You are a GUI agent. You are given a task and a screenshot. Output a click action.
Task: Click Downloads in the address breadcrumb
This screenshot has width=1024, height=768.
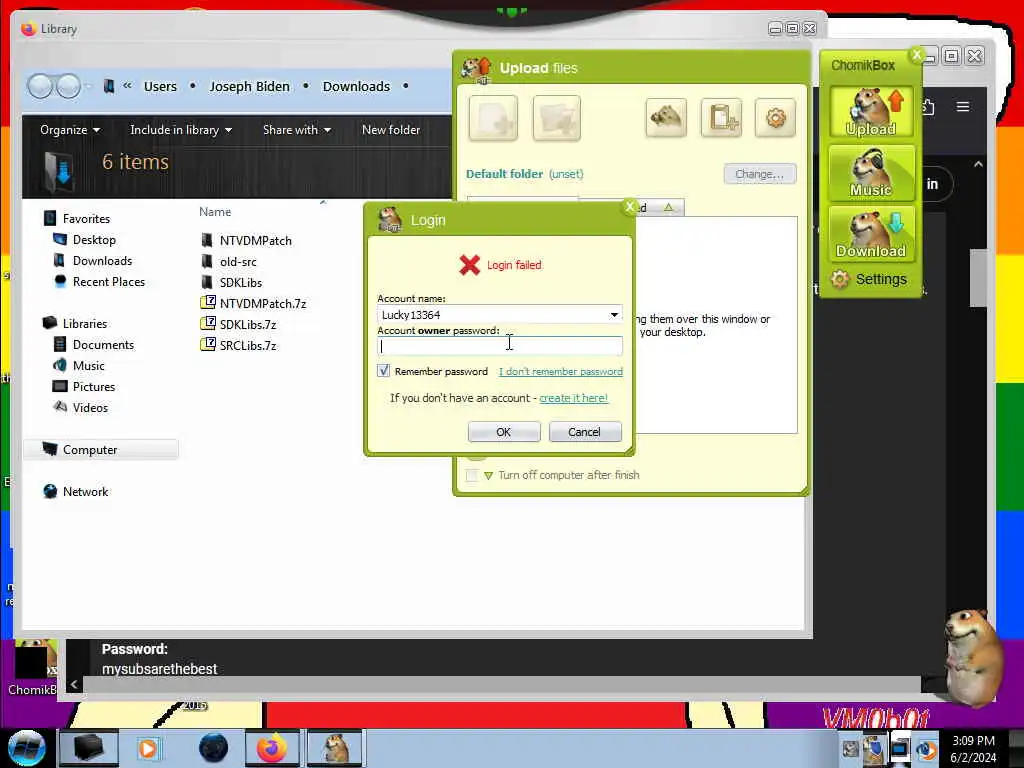point(356,86)
